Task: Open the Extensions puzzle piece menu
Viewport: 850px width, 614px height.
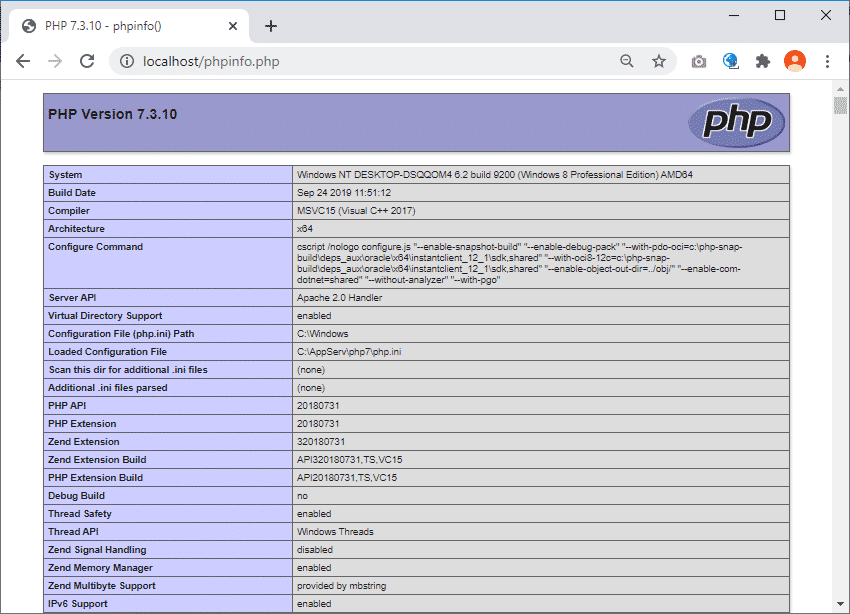Action: point(763,61)
